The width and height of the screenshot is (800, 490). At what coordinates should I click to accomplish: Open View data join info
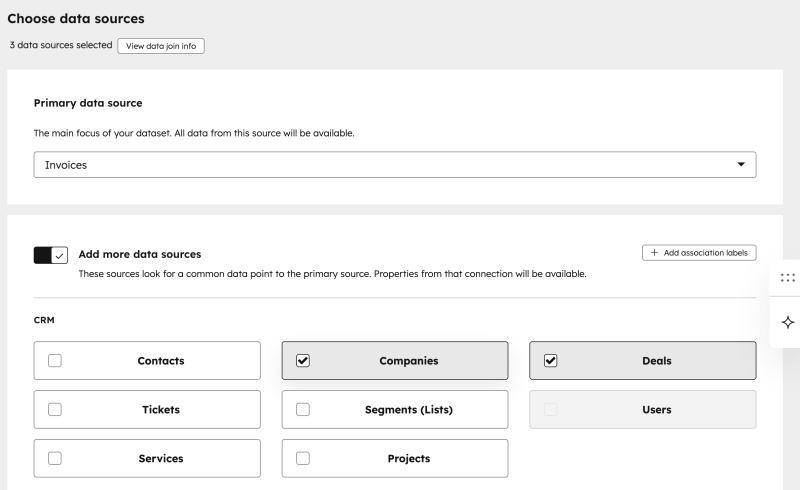click(x=161, y=46)
